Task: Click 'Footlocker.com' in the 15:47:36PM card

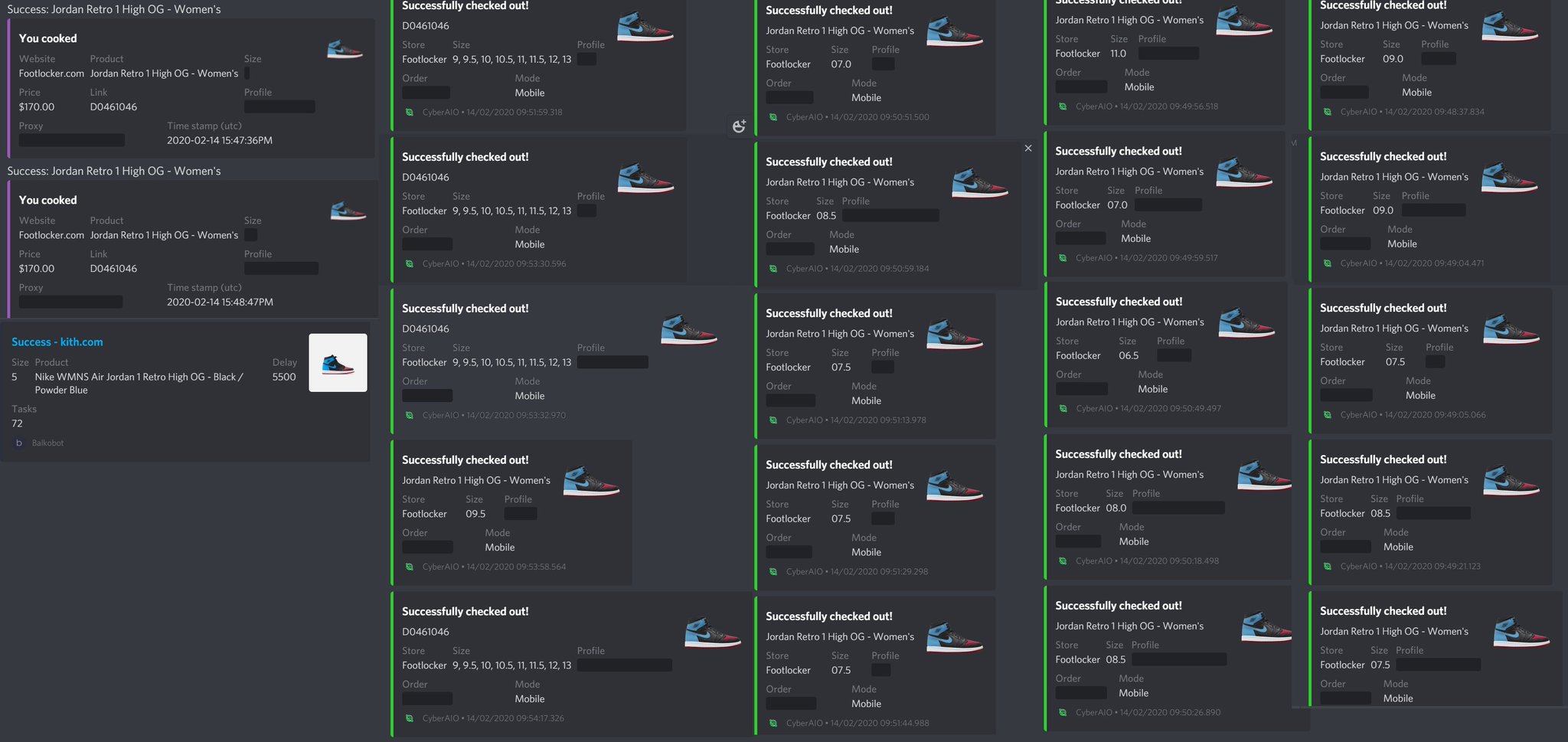Action: tap(51, 74)
